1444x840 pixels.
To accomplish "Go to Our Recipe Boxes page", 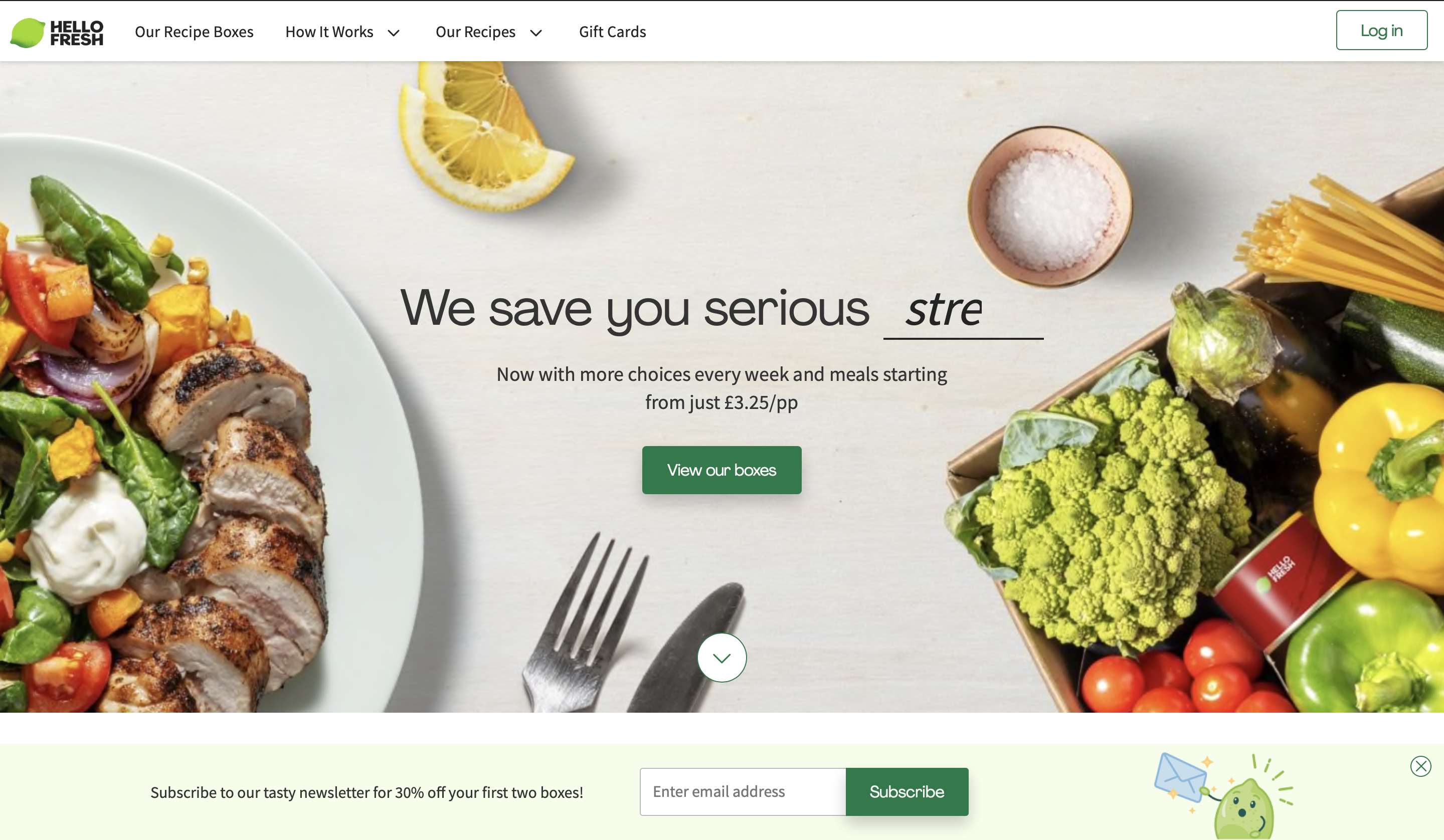I will [194, 32].
